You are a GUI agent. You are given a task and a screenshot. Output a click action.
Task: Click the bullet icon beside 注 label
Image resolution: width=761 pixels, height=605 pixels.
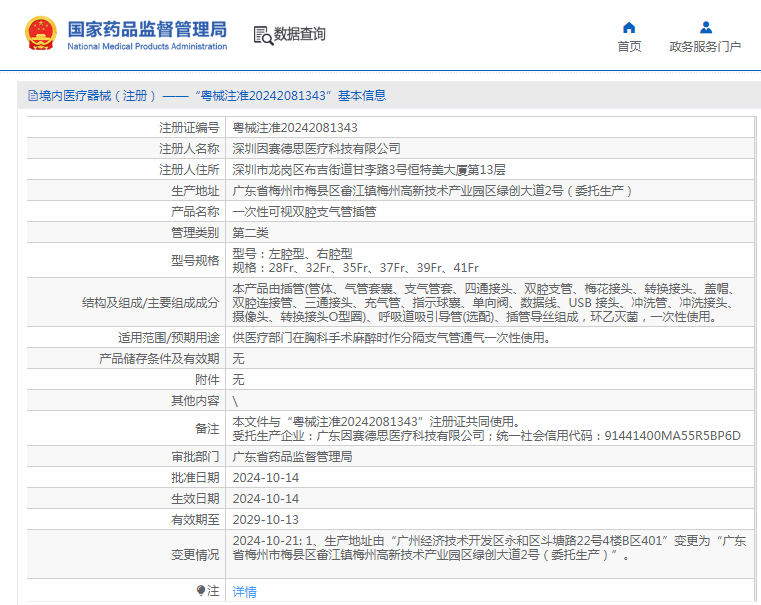click(201, 591)
